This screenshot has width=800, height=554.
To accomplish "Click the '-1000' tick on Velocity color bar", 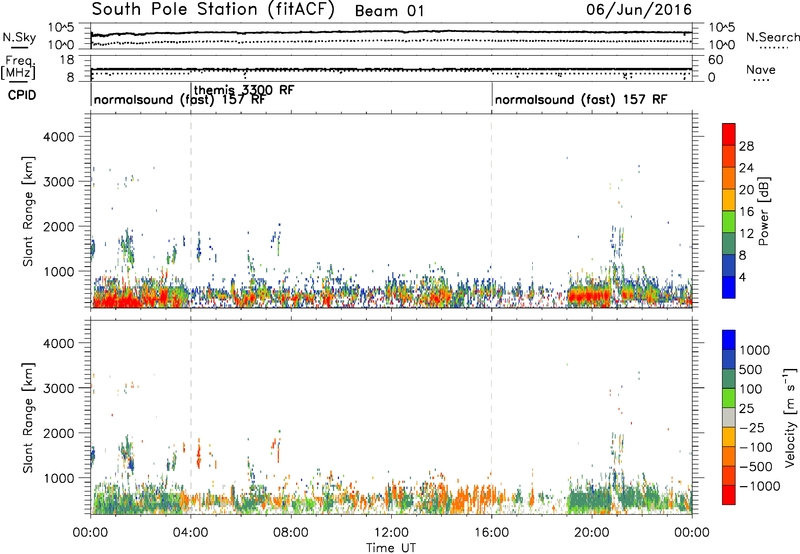I will [759, 486].
